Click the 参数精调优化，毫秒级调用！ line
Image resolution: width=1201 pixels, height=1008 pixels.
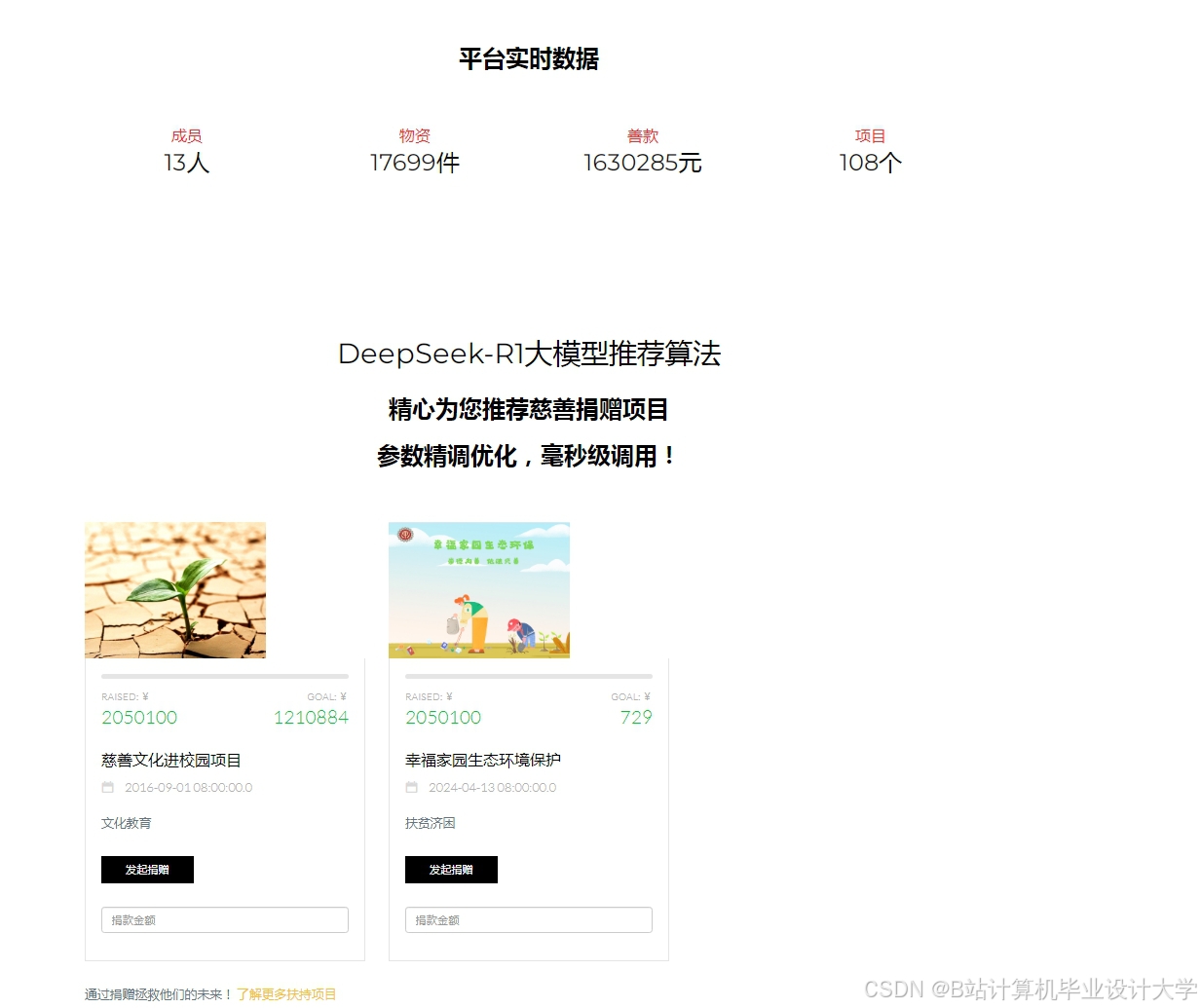pyautogui.click(x=527, y=456)
